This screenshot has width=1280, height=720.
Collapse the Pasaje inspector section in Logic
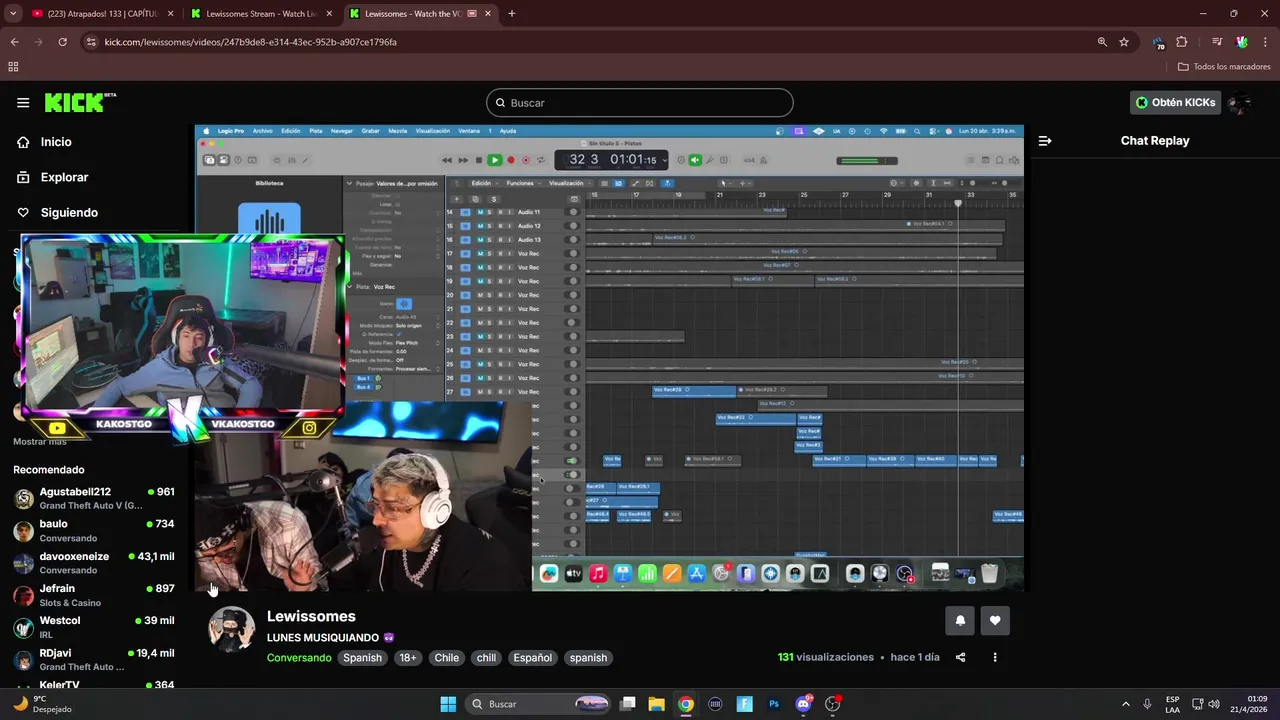pos(350,183)
